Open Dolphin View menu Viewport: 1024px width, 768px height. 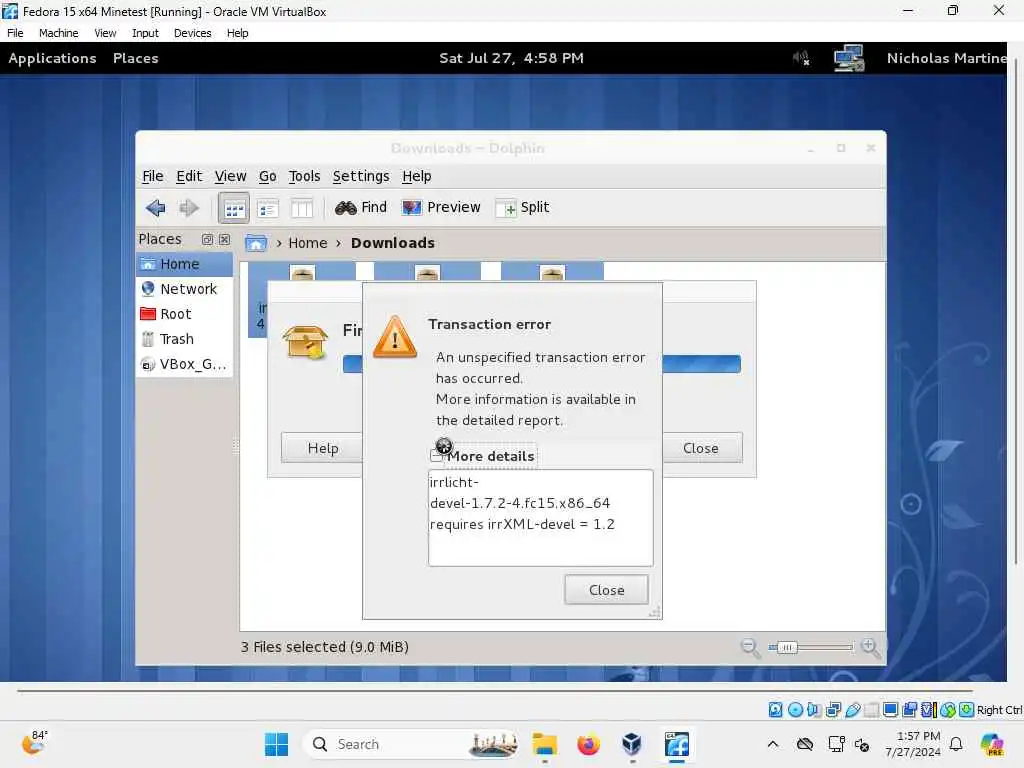click(231, 176)
